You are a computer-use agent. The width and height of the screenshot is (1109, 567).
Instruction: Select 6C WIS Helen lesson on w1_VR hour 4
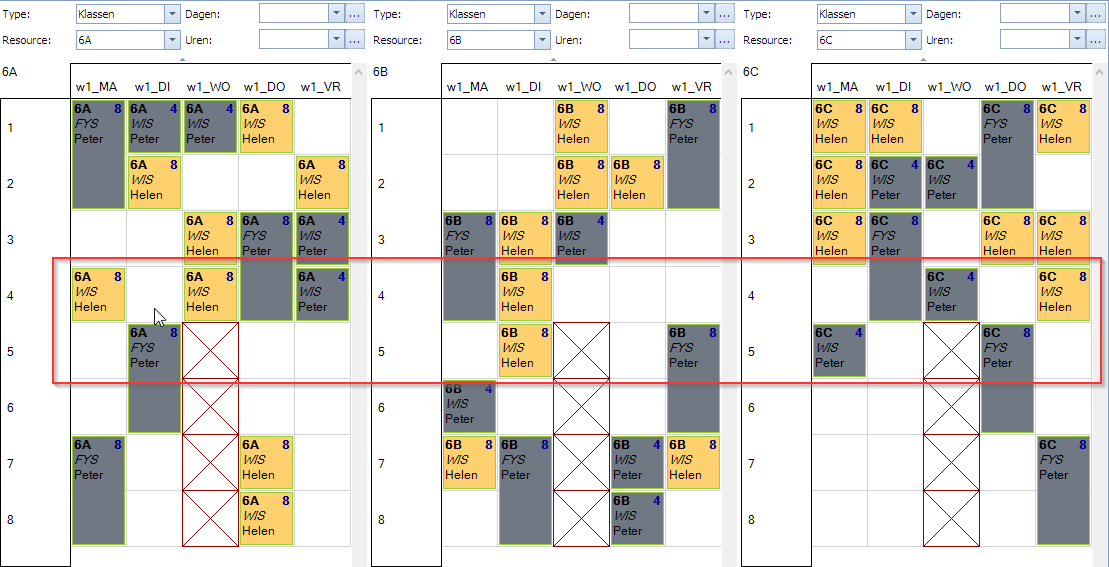pos(1064,294)
